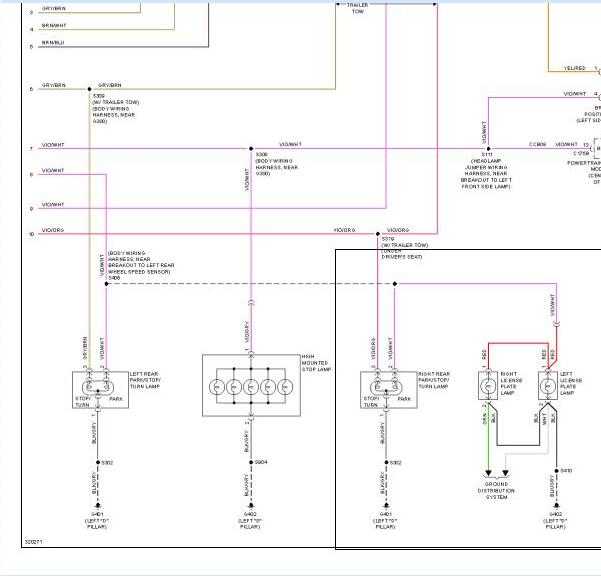Click the S410 splice dot
The height and width of the screenshot is (576, 601).
(x=557, y=471)
